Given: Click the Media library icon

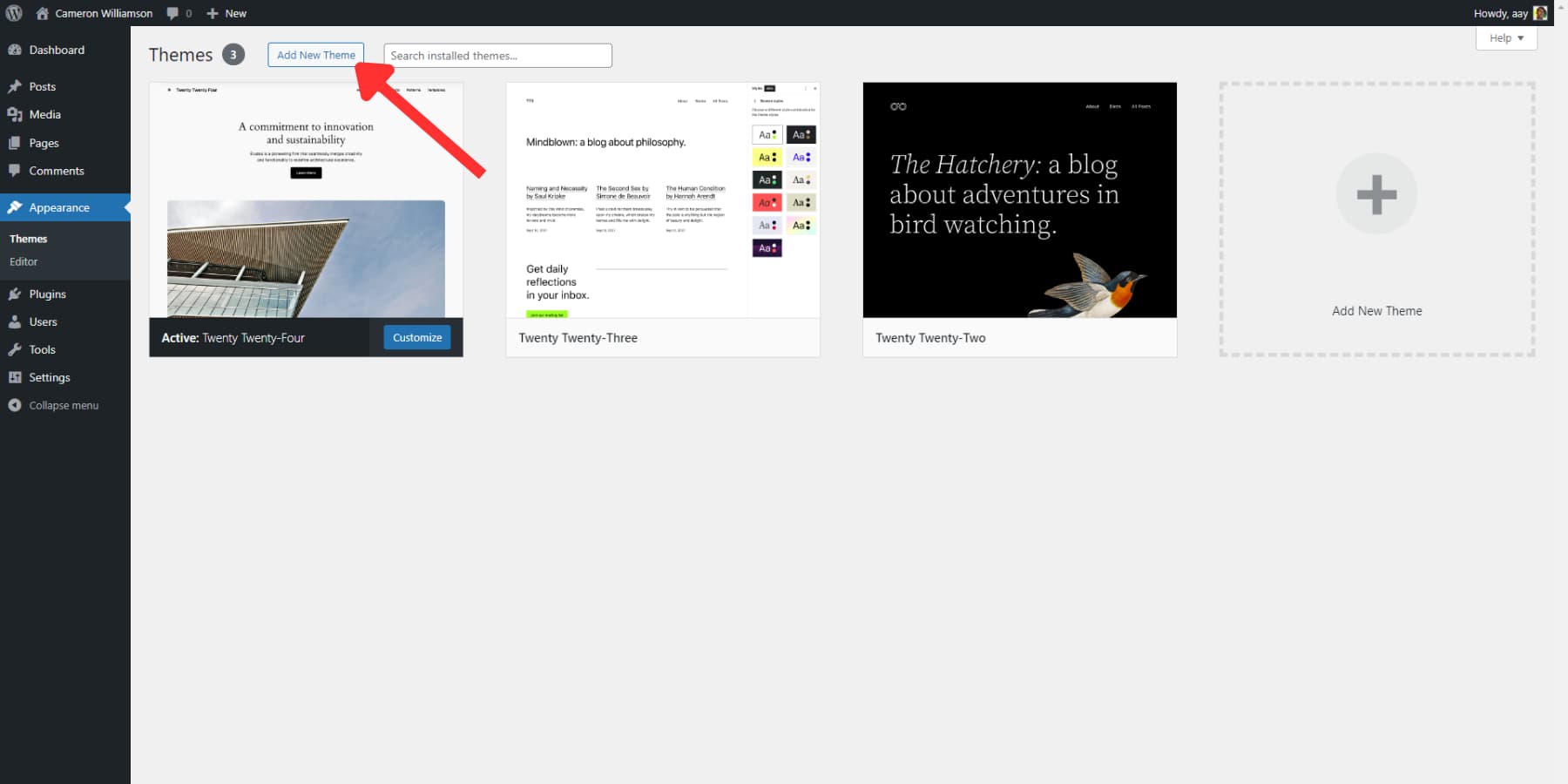Looking at the screenshot, I should pyautogui.click(x=16, y=114).
